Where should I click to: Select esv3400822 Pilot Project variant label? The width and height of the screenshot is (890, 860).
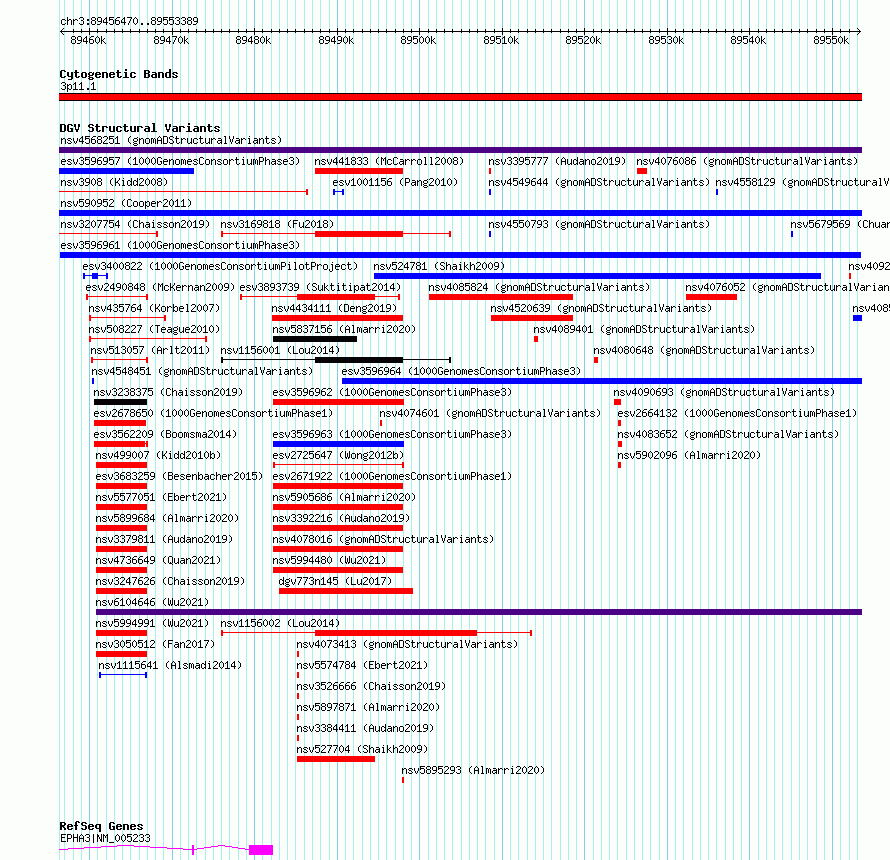220,266
